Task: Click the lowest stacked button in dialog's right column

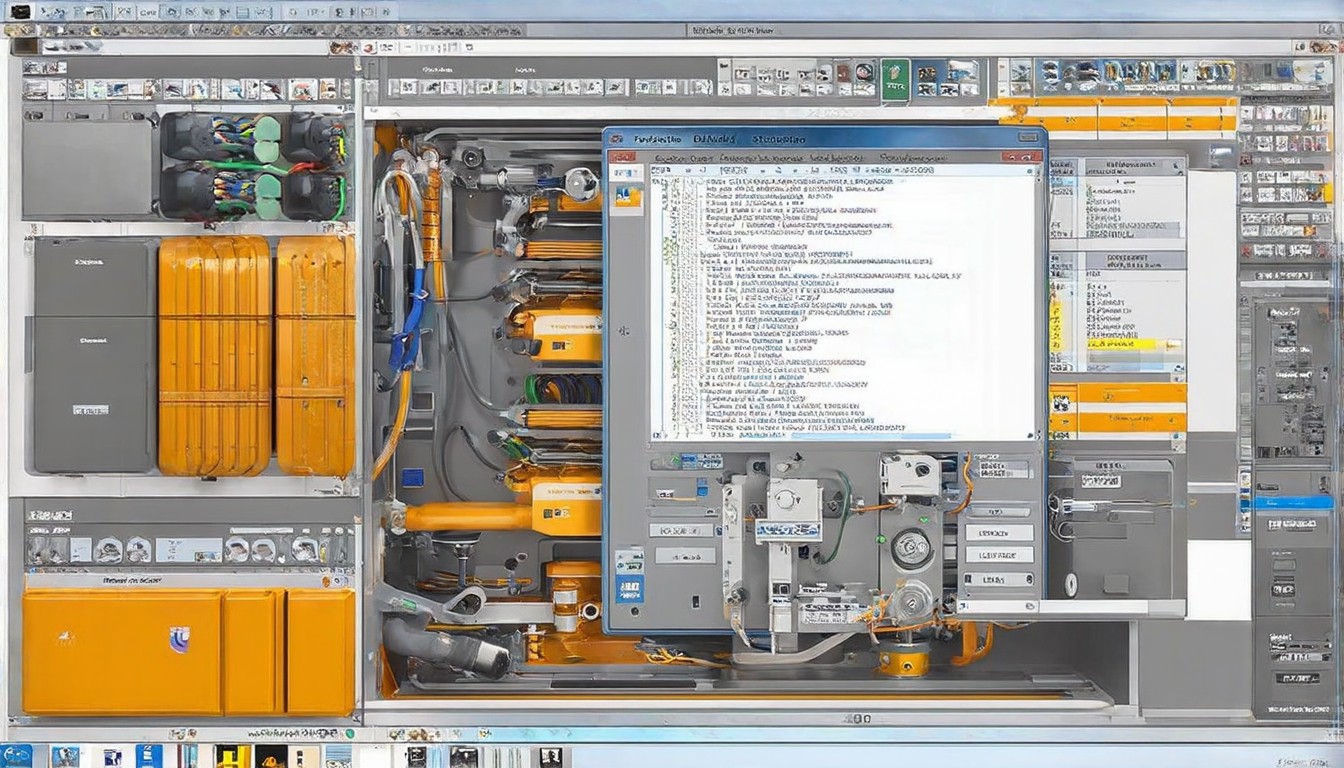Action: tap(999, 579)
